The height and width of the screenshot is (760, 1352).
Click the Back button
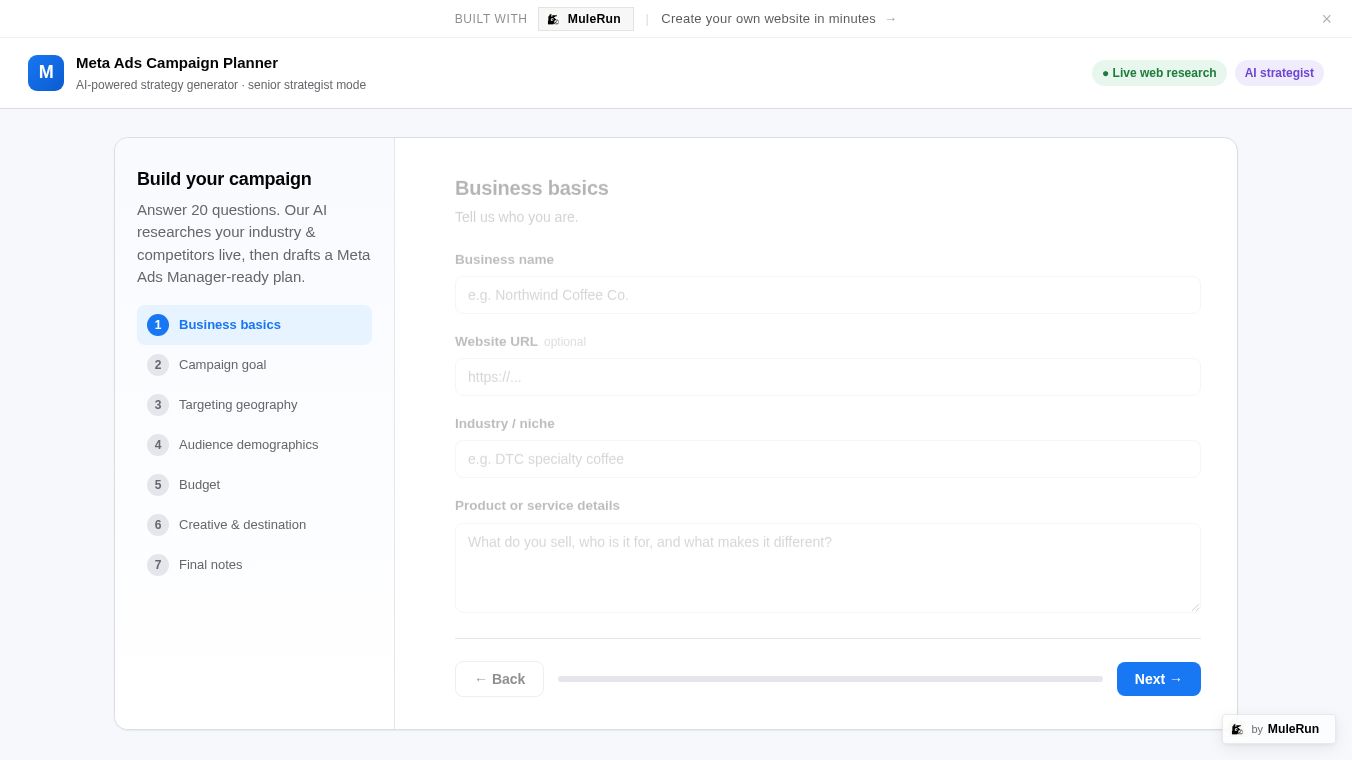point(499,679)
